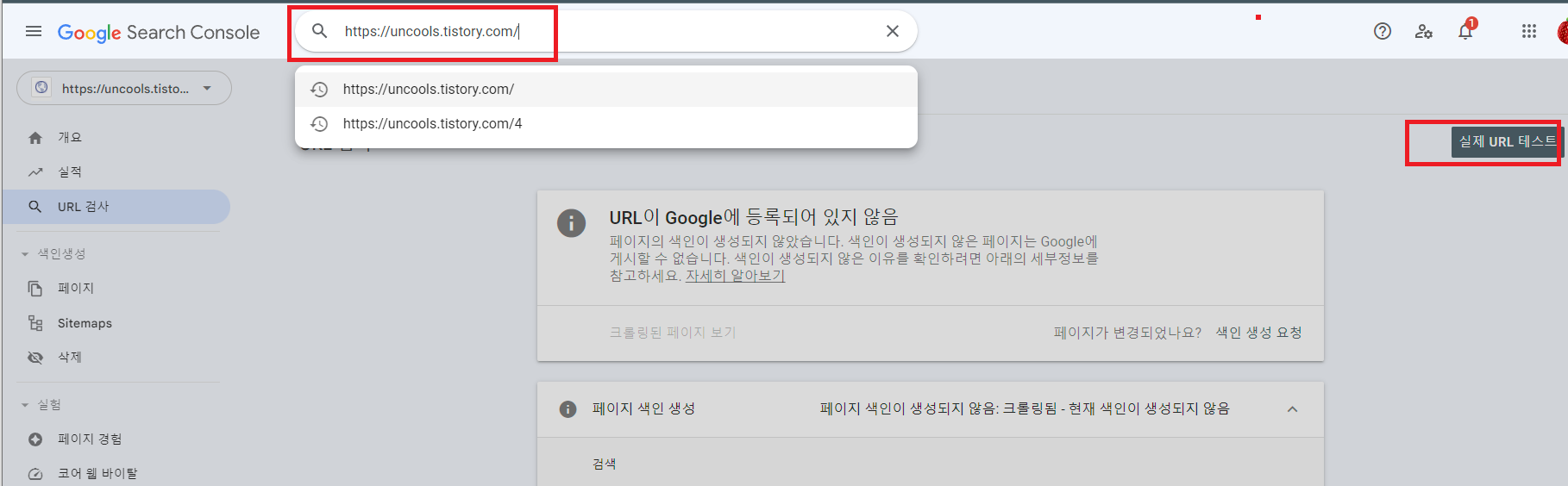Click the sitemap tree icon
Image resolution: width=1568 pixels, height=486 pixels.
[35, 323]
